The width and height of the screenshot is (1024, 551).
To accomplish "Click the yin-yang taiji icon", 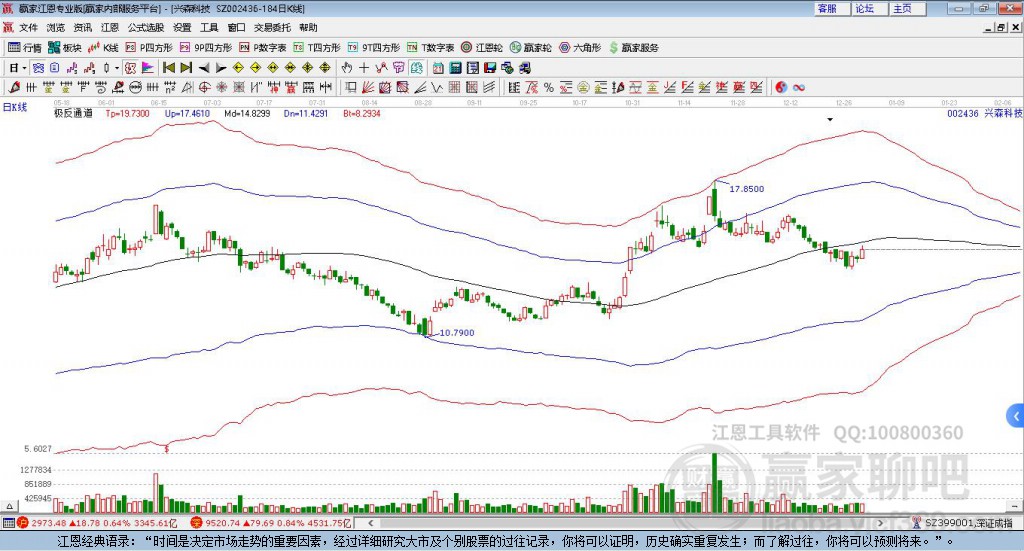I will (781, 87).
